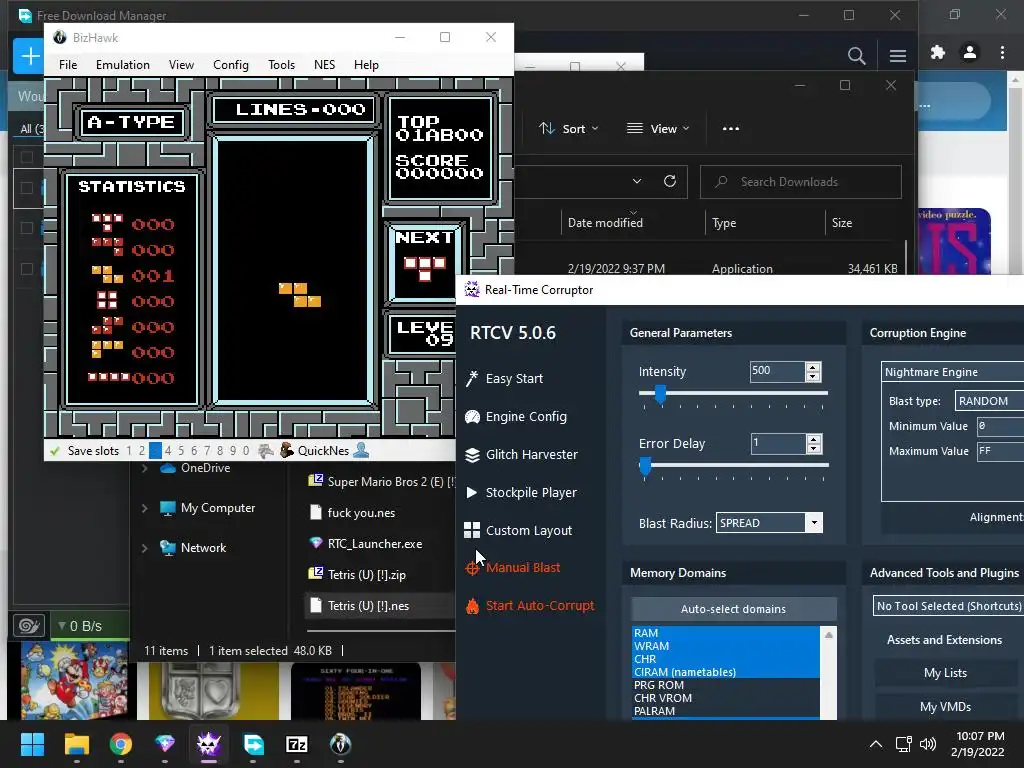Open the Engine Config section
Screen dimensions: 1024x768
(515, 417)
